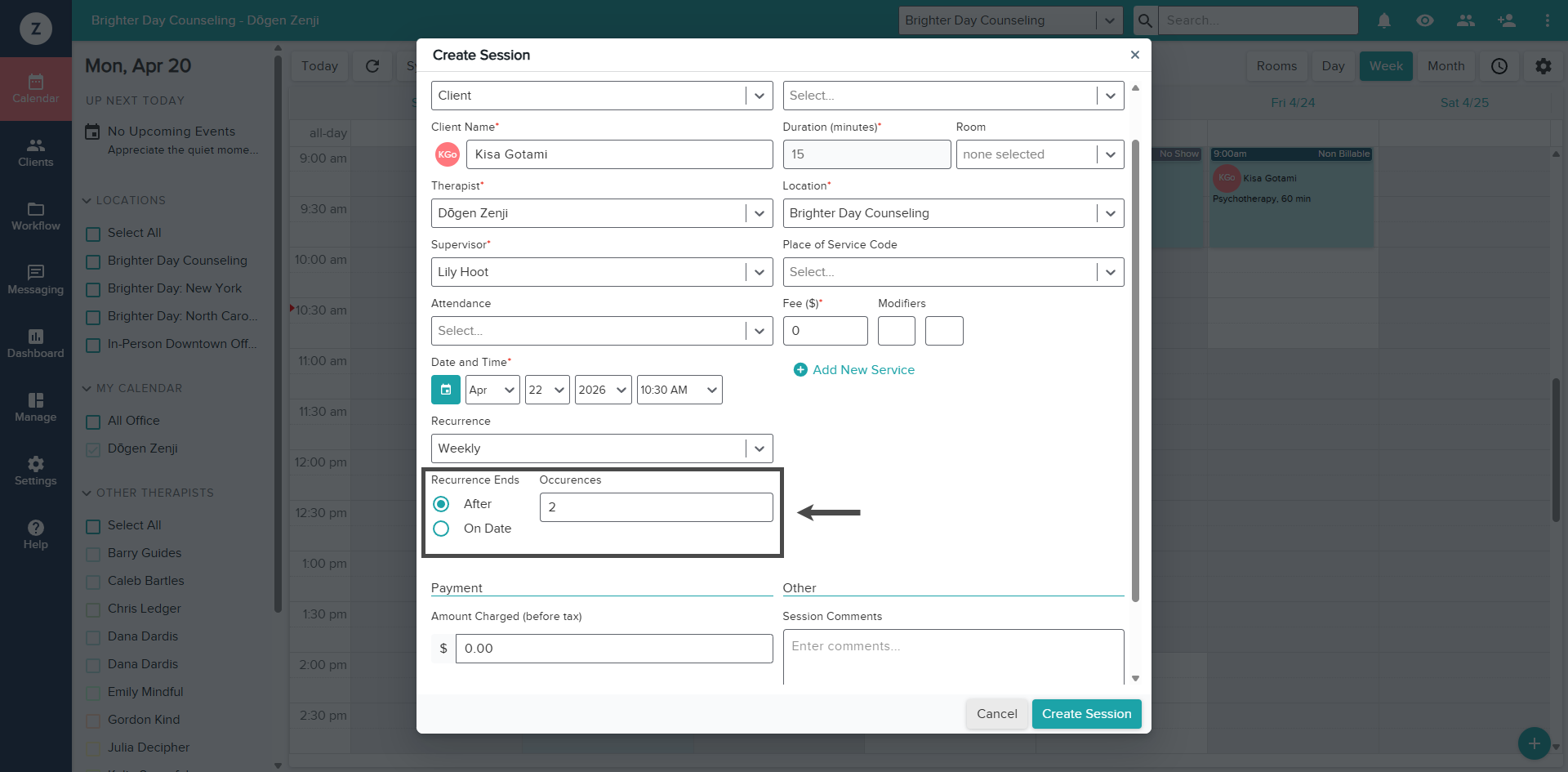Screen dimensions: 1568x772
Task: Click the Create Session button
Action: [x=1086, y=714]
